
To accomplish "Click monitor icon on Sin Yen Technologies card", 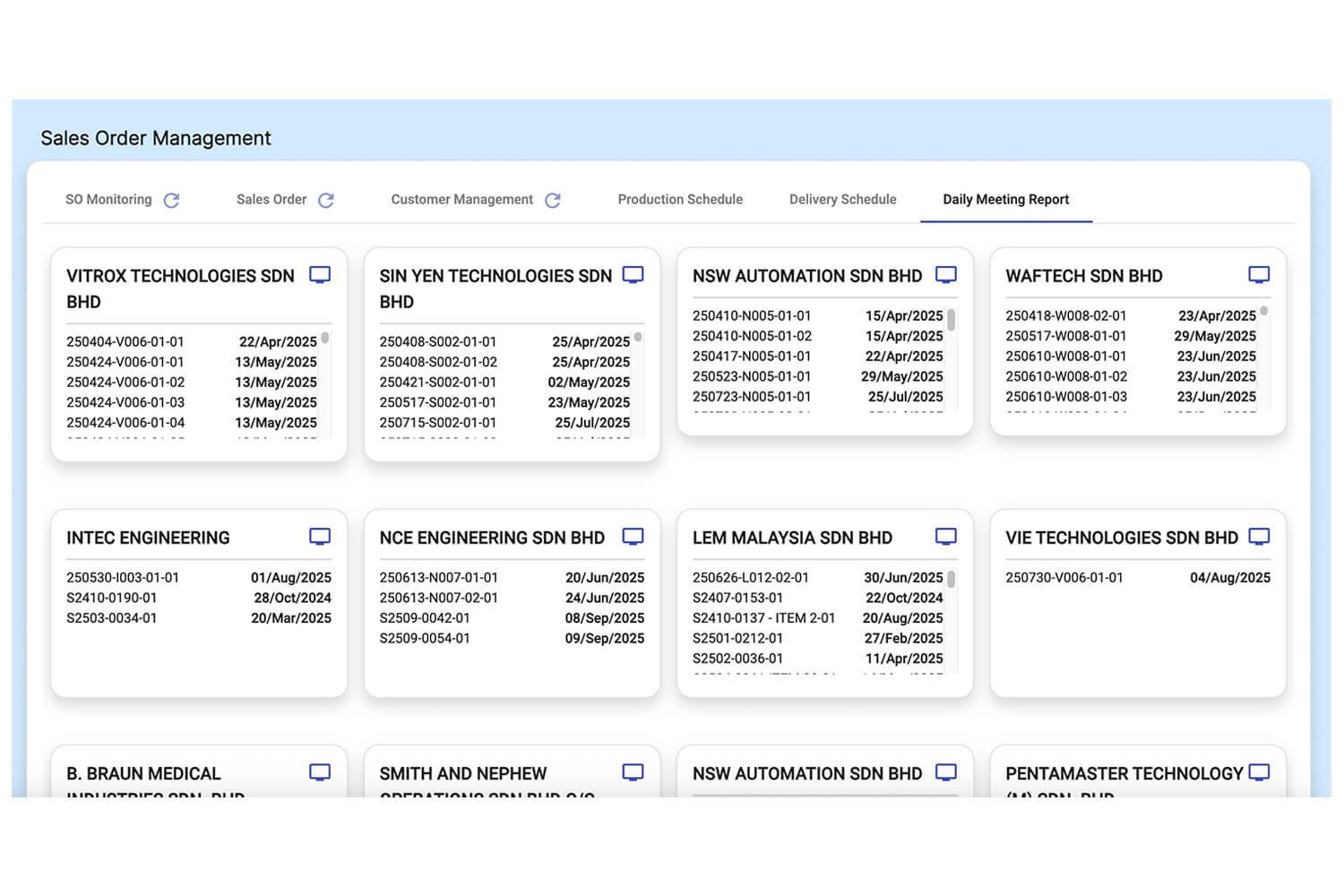I will coord(633,275).
